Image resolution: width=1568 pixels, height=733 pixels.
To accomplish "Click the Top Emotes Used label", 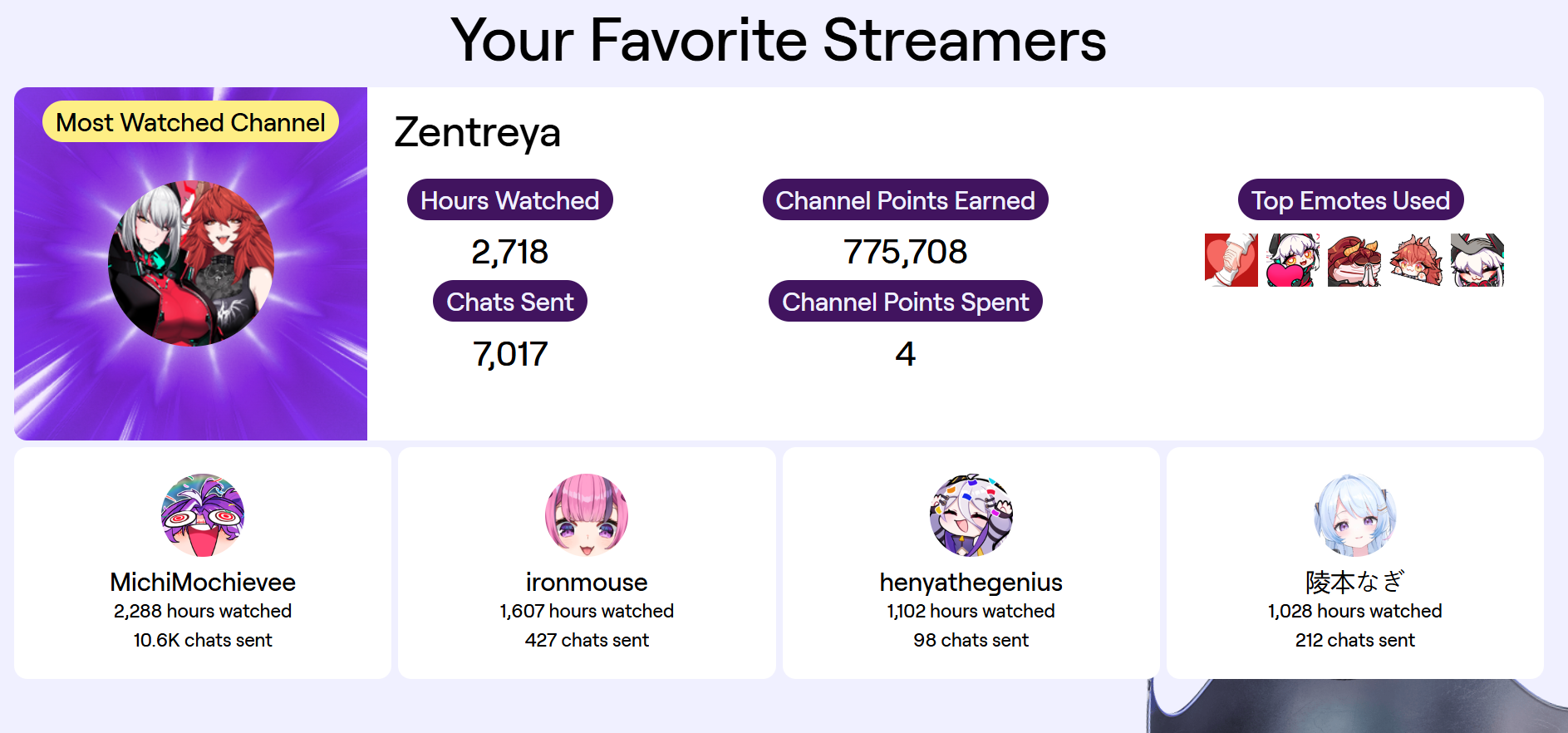I will click(x=1350, y=200).
